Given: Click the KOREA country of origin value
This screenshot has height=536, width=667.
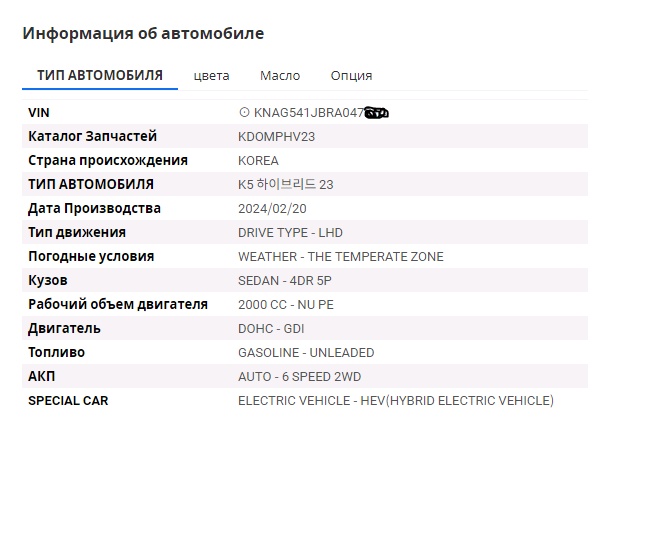Looking at the screenshot, I should tap(258, 161).
